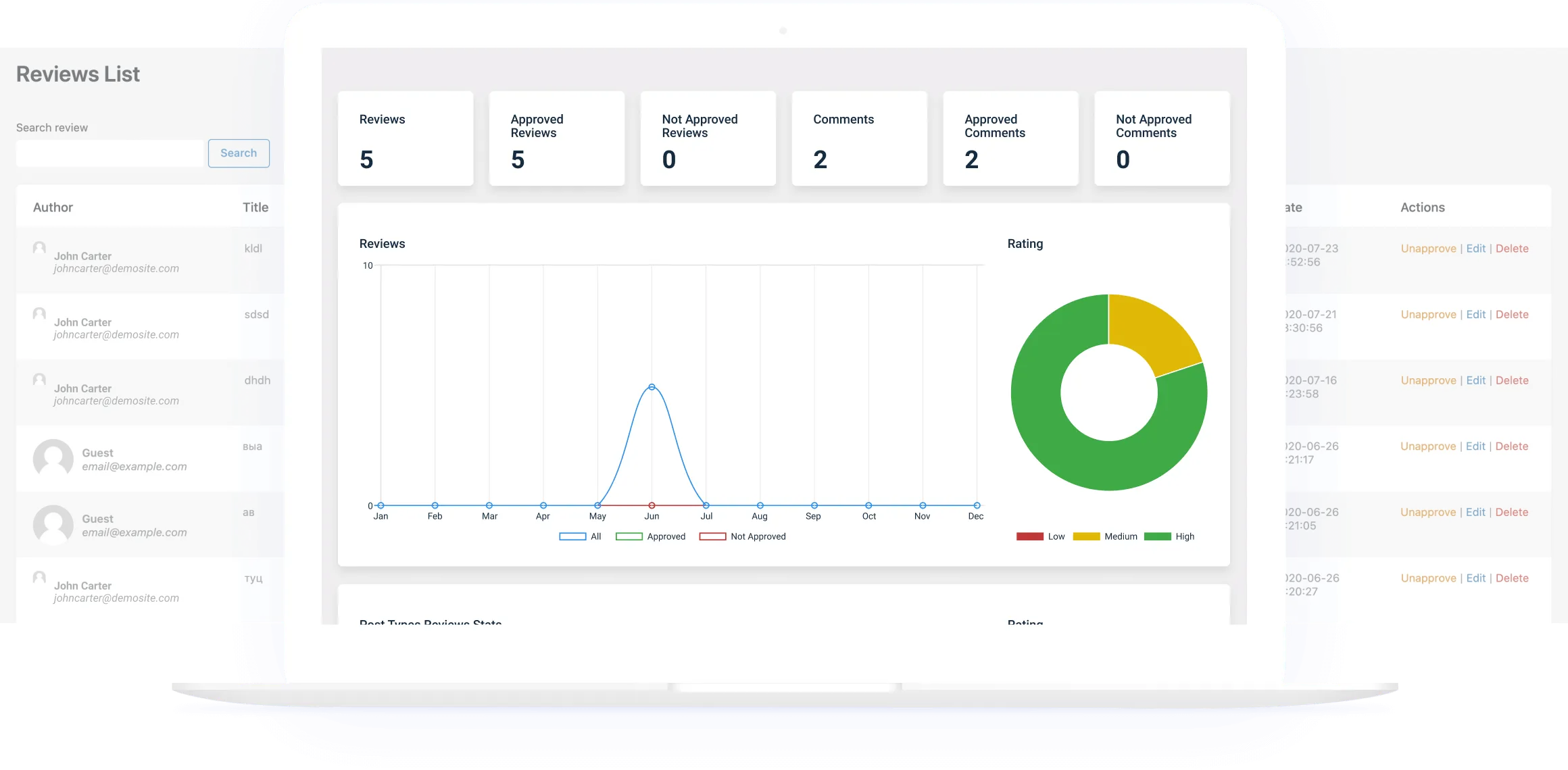Open the Not Approved Reviews stat card

(708, 138)
